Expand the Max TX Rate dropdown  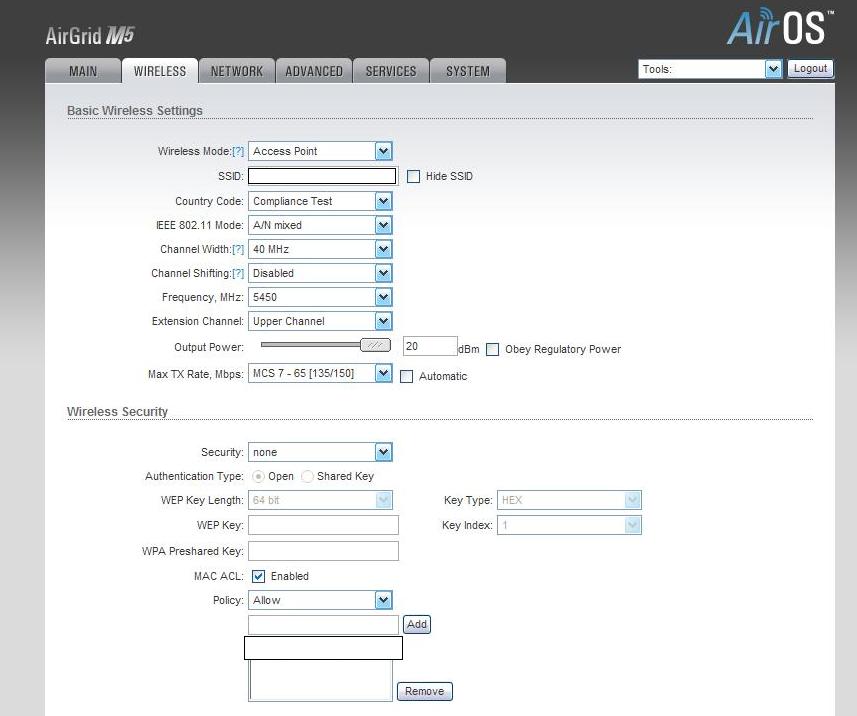(x=320, y=373)
